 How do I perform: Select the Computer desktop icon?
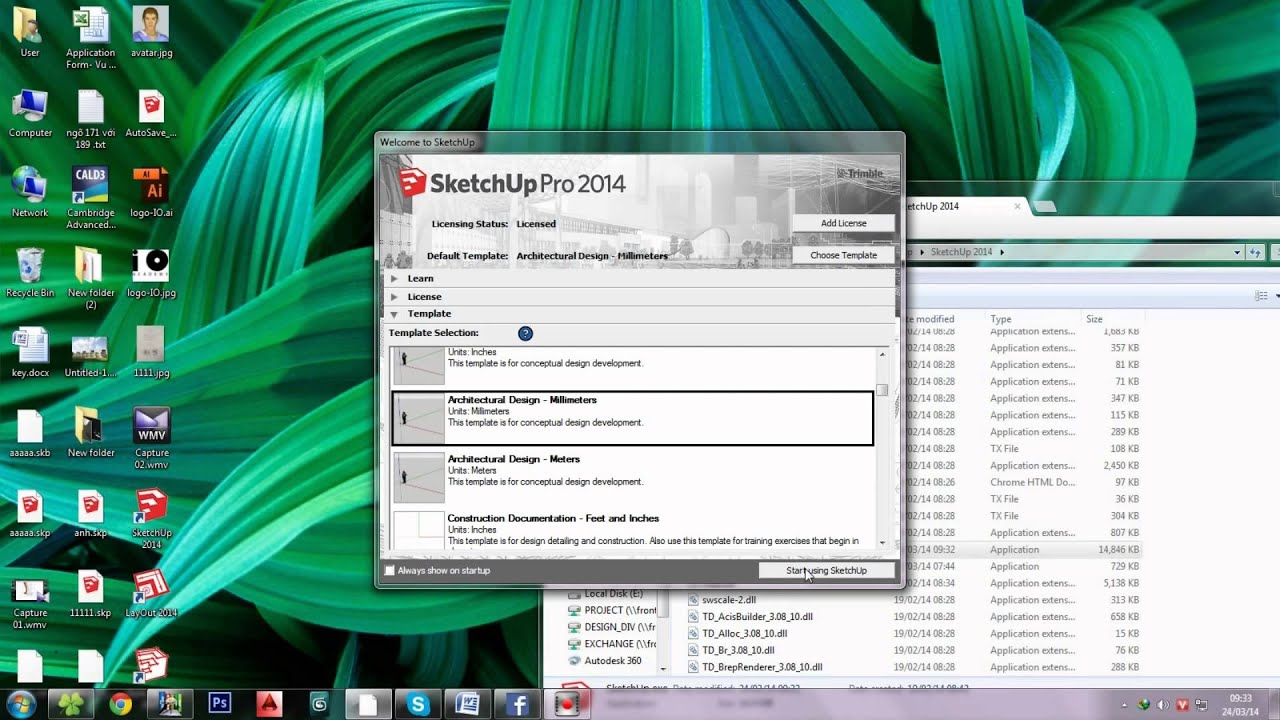[30, 113]
